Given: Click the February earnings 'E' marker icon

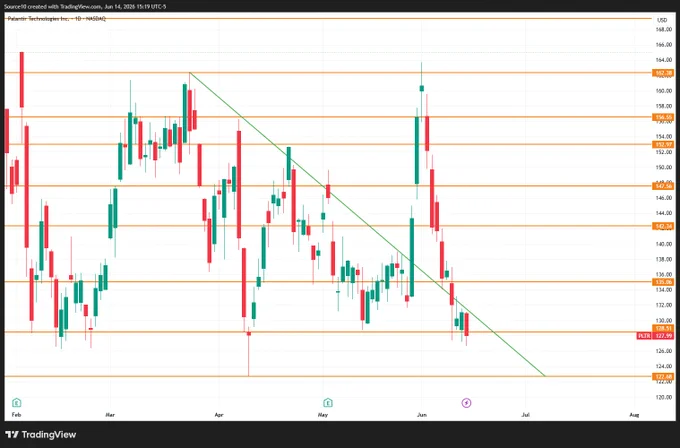Looking at the screenshot, I should [16, 402].
